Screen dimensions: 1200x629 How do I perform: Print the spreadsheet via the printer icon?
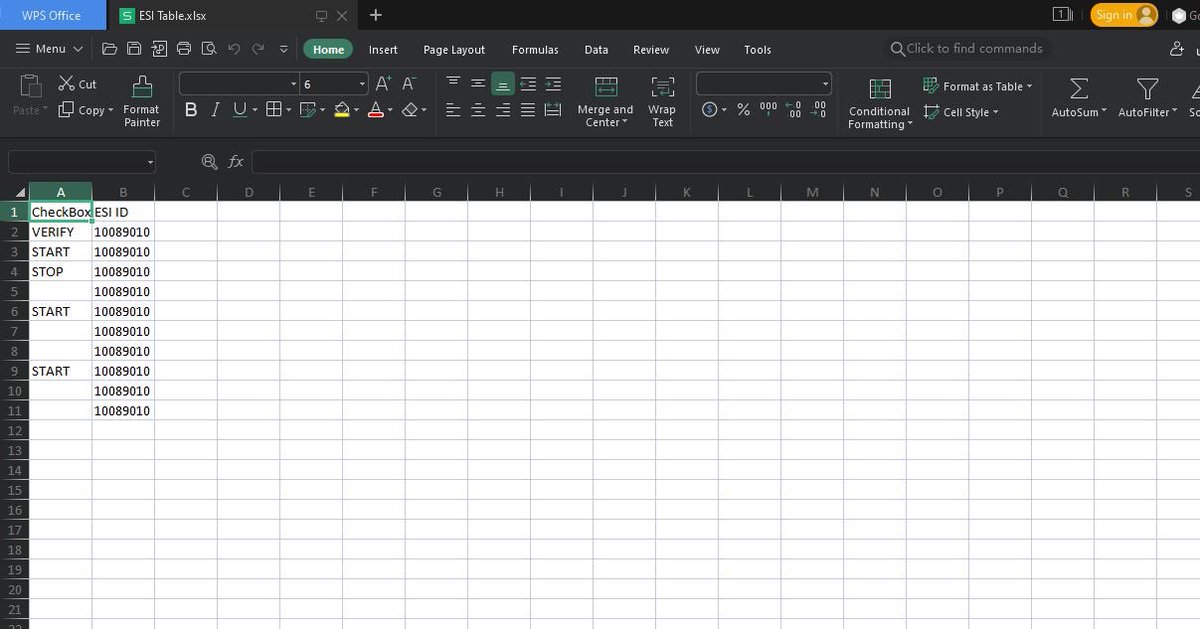[184, 49]
